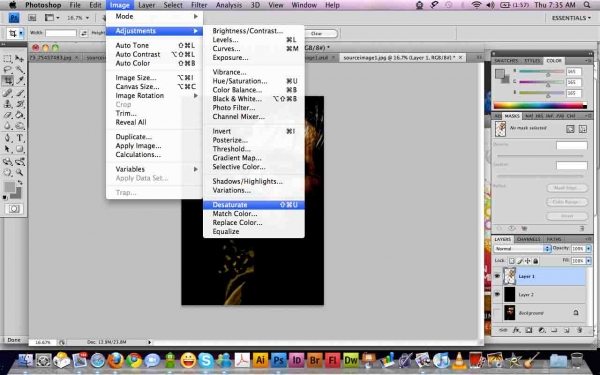Screen dimensions: 600x375
Task: Add a layer style via fx icon
Action: tap(516, 330)
